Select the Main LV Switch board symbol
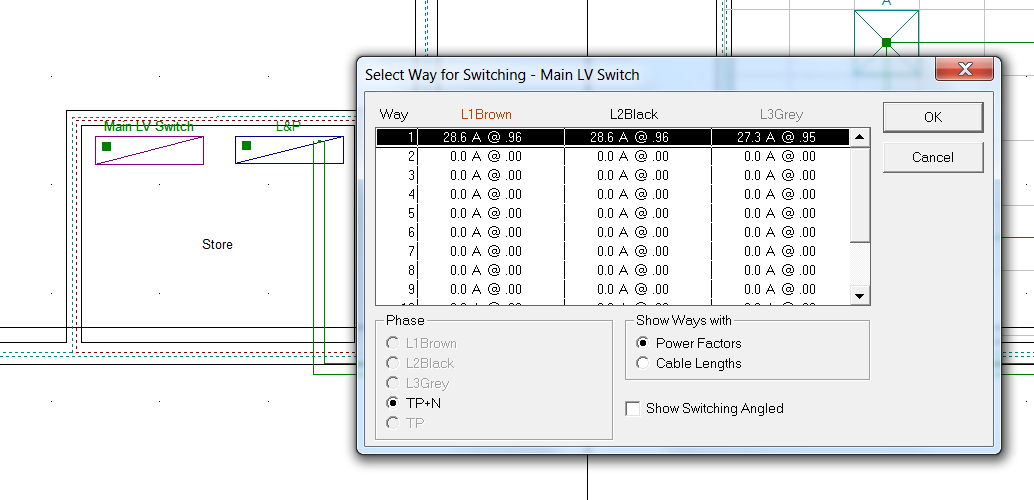 (x=150, y=150)
